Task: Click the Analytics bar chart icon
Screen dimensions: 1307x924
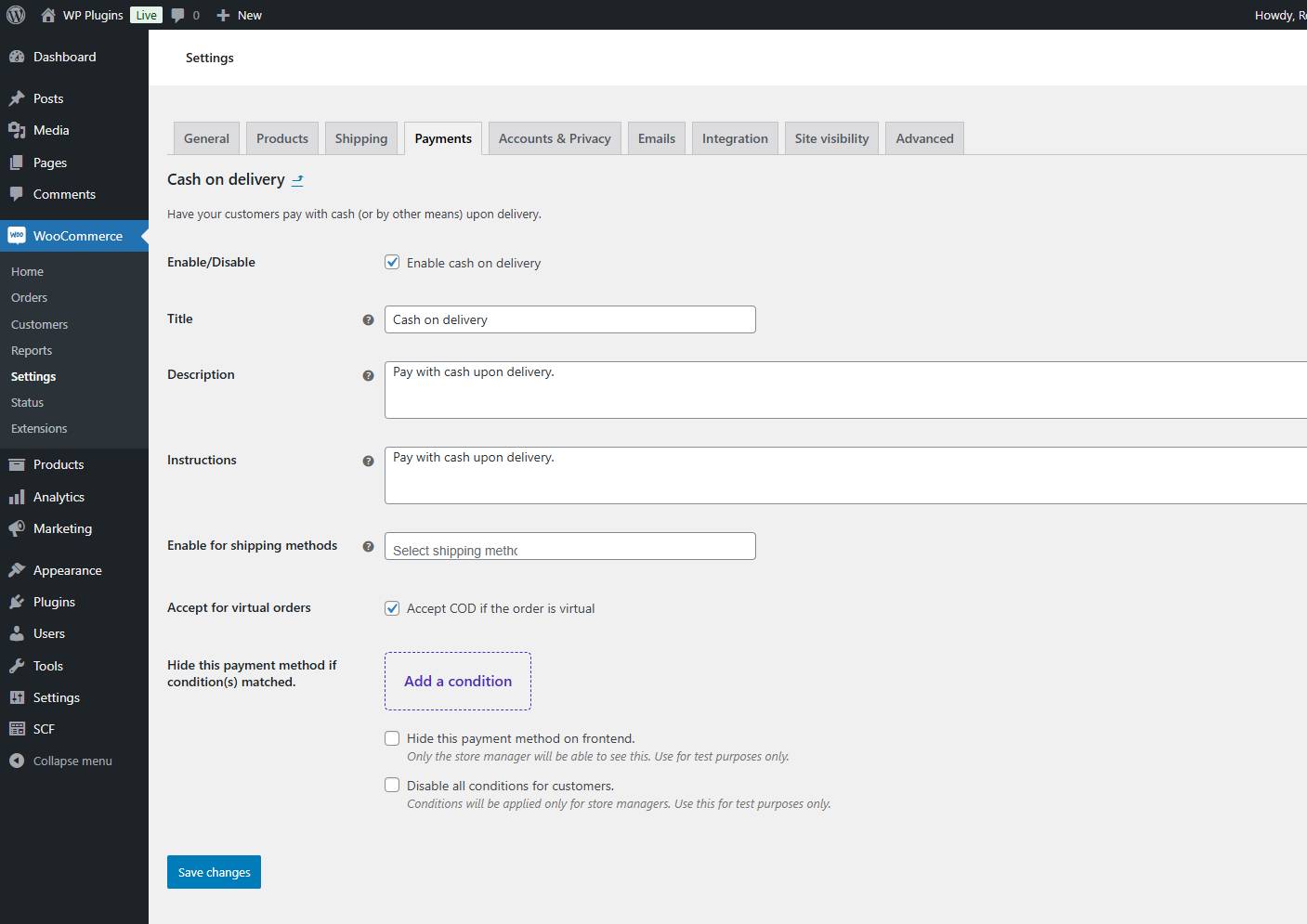Action: pos(17,497)
